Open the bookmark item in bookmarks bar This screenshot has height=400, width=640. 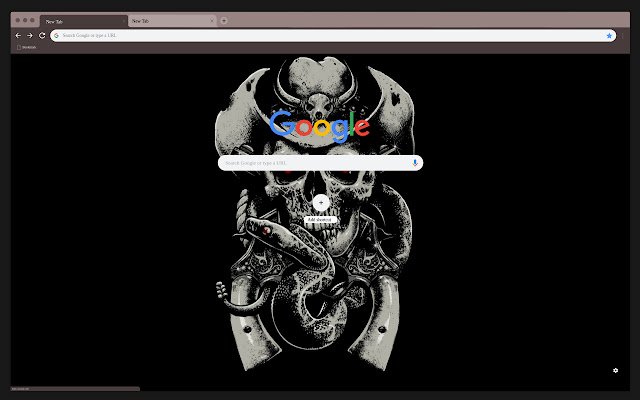(x=27, y=47)
